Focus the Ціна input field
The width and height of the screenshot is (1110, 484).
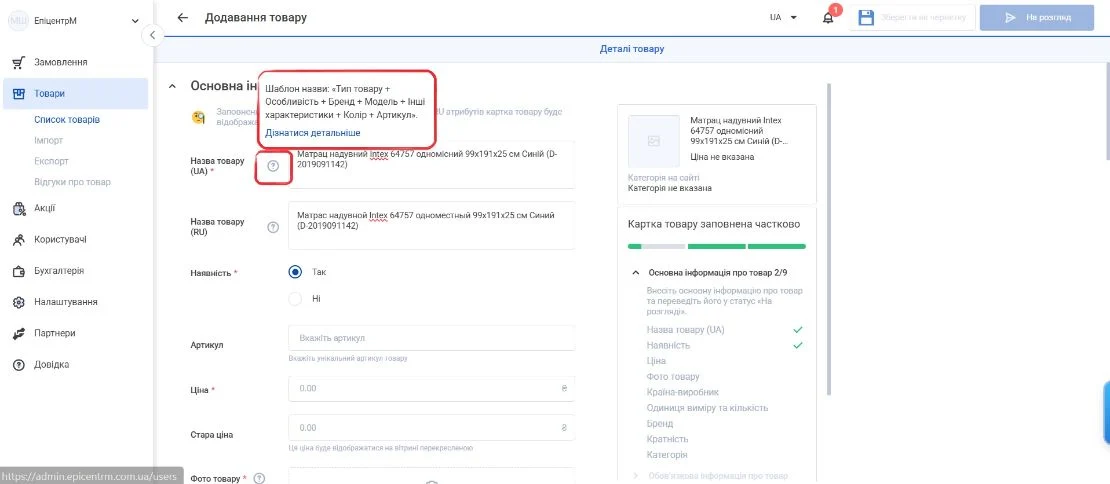coord(432,388)
